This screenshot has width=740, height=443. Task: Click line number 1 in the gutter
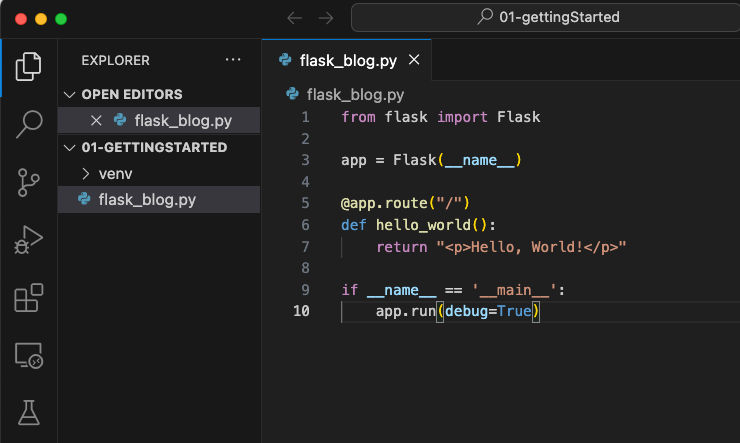pyautogui.click(x=305, y=117)
